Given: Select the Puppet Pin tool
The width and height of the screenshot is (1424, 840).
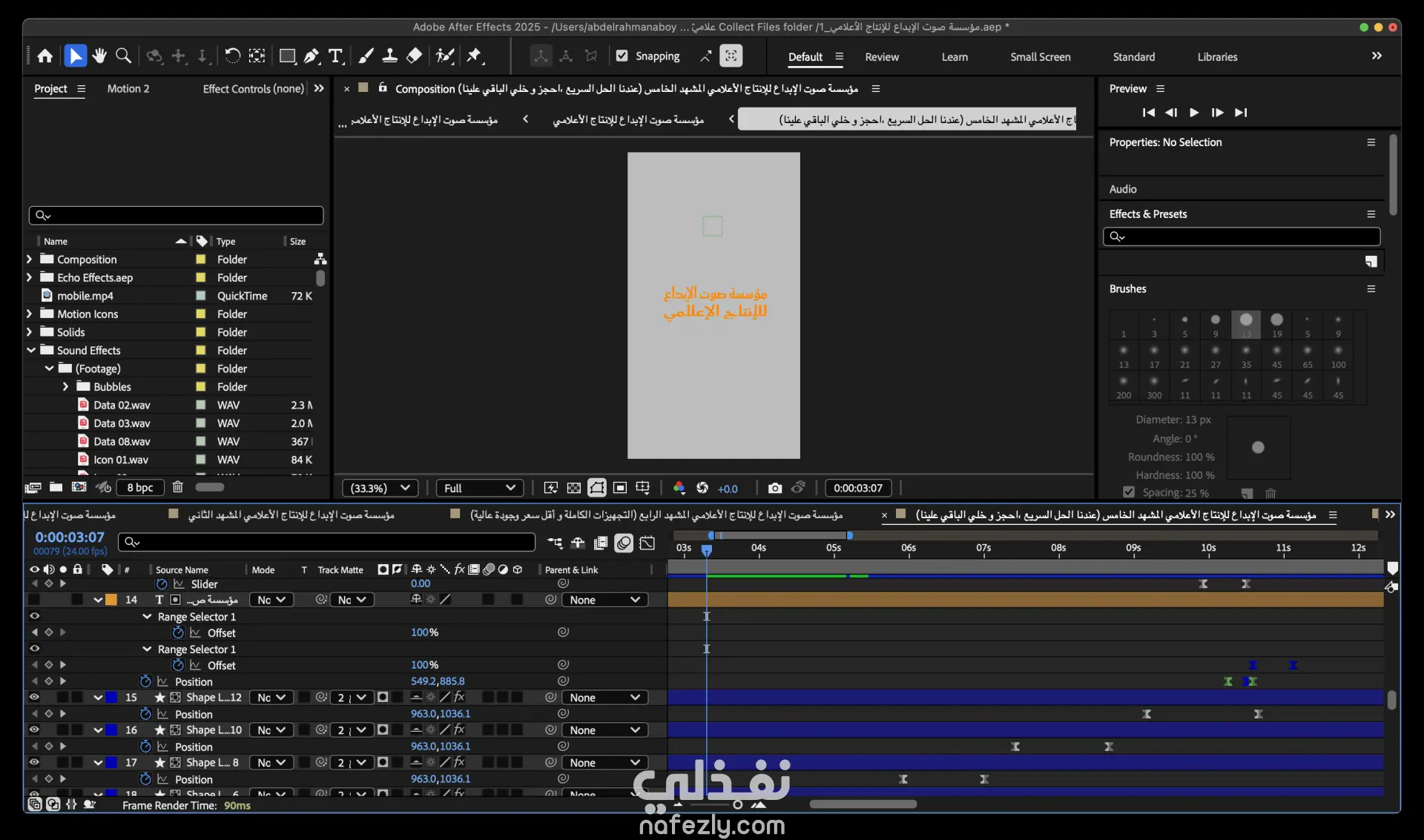Looking at the screenshot, I should (475, 56).
